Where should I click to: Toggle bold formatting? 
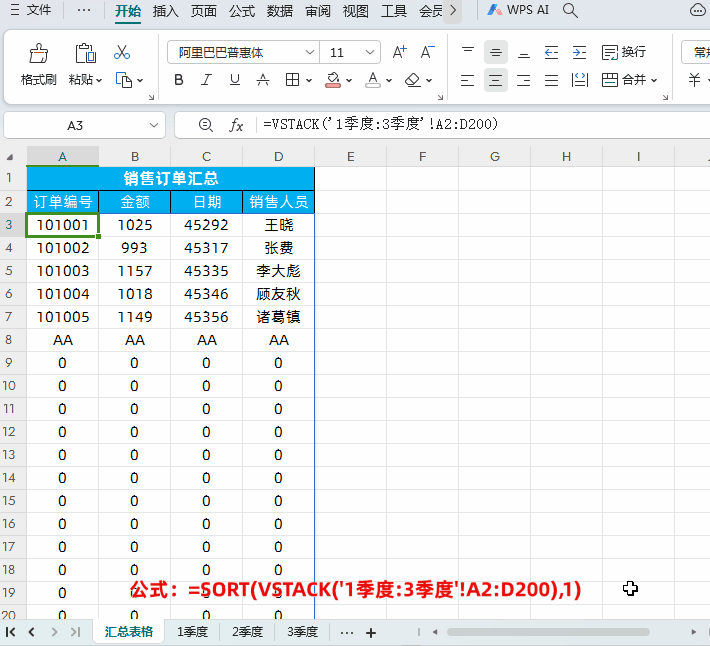click(x=179, y=80)
